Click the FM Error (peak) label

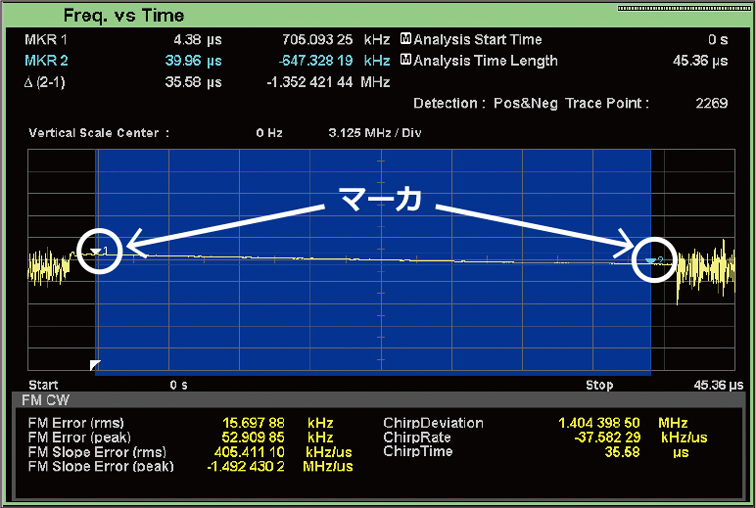(79, 438)
